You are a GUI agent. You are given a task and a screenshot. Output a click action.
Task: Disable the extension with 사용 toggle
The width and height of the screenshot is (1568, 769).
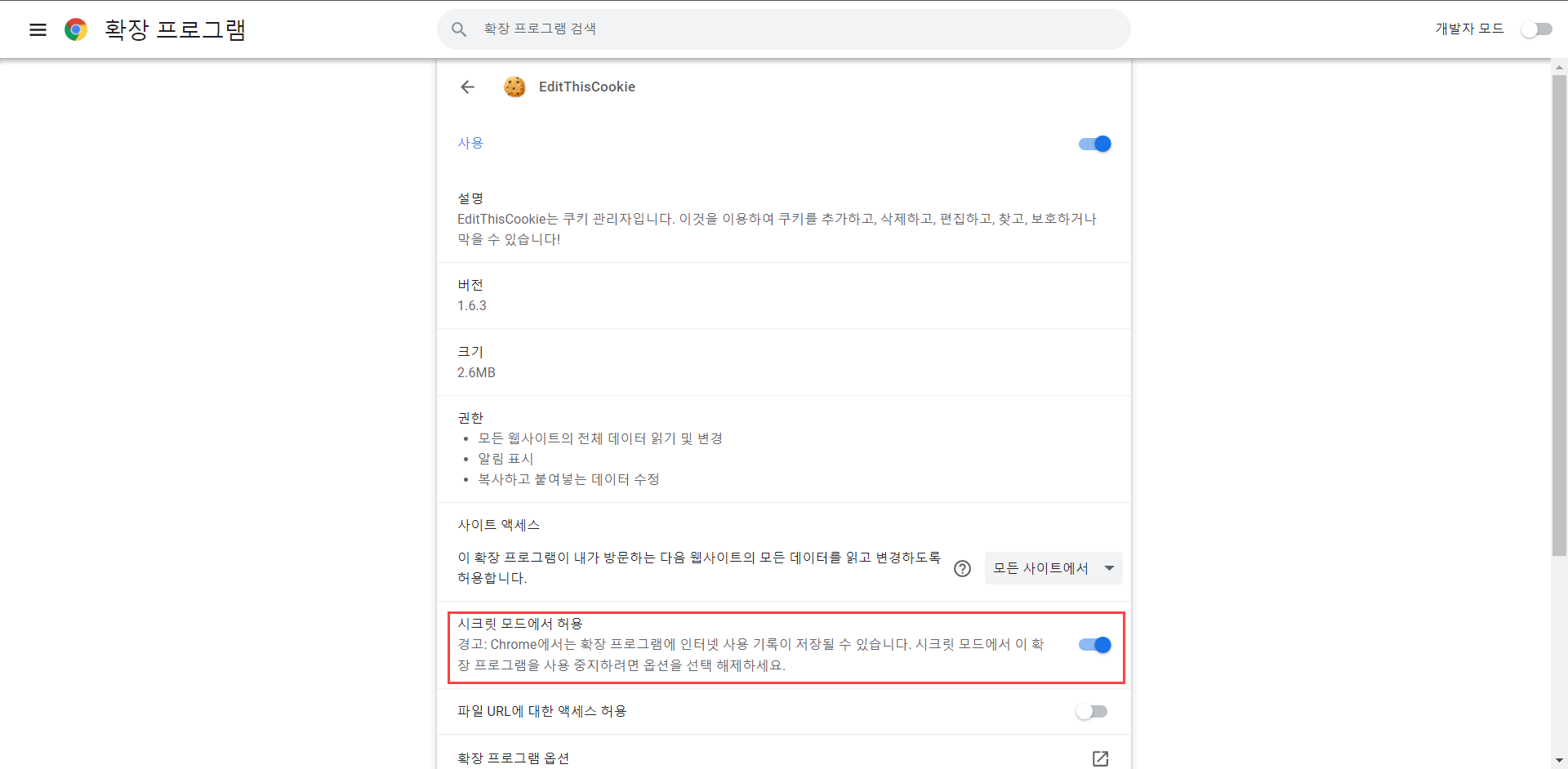pyautogui.click(x=1094, y=144)
